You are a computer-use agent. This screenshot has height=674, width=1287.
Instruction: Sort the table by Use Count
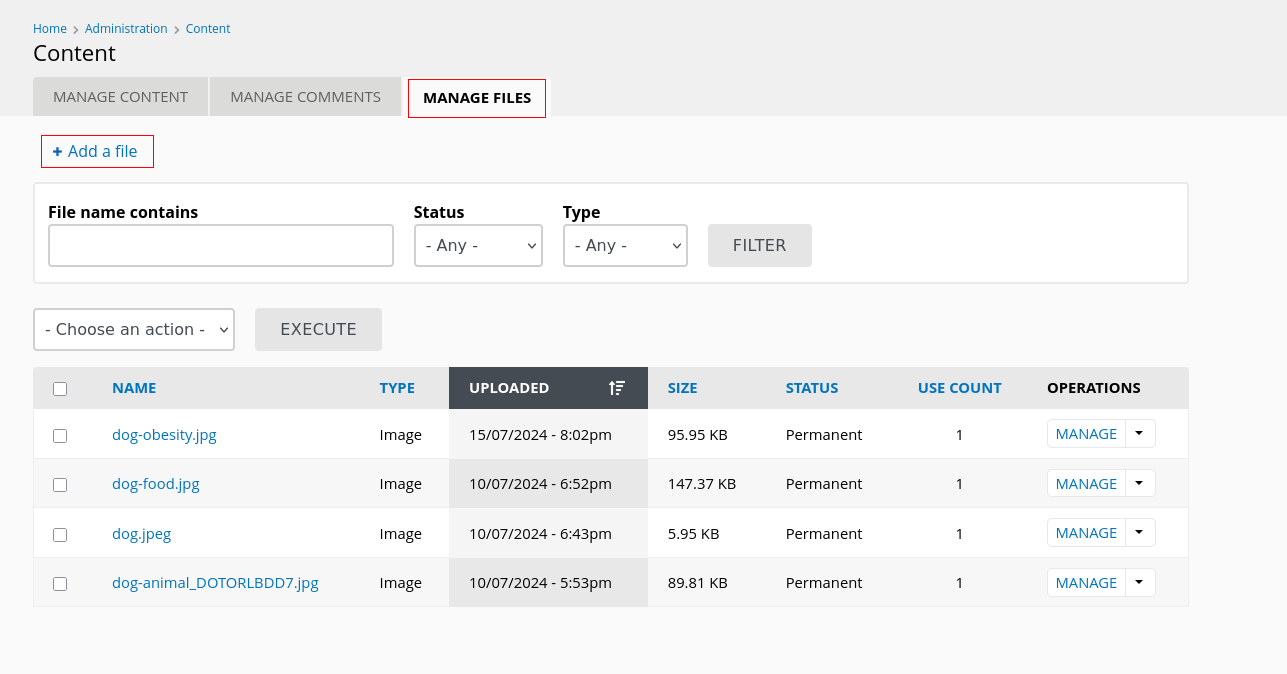coord(960,388)
